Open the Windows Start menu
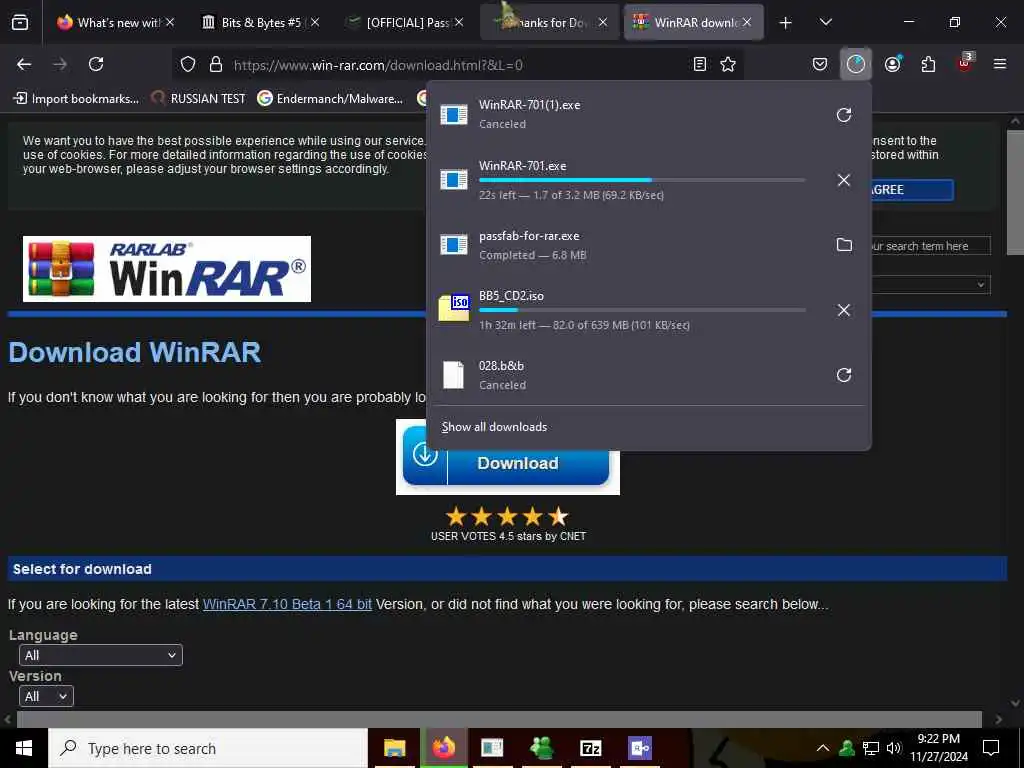This screenshot has width=1024, height=768. [24, 748]
